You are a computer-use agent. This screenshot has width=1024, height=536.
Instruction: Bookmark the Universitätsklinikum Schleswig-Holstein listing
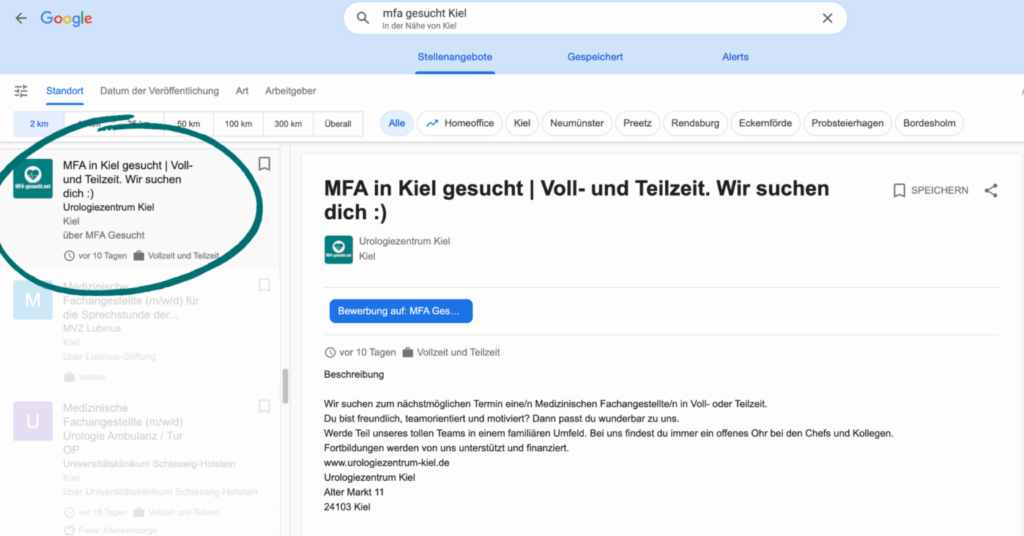coord(264,407)
